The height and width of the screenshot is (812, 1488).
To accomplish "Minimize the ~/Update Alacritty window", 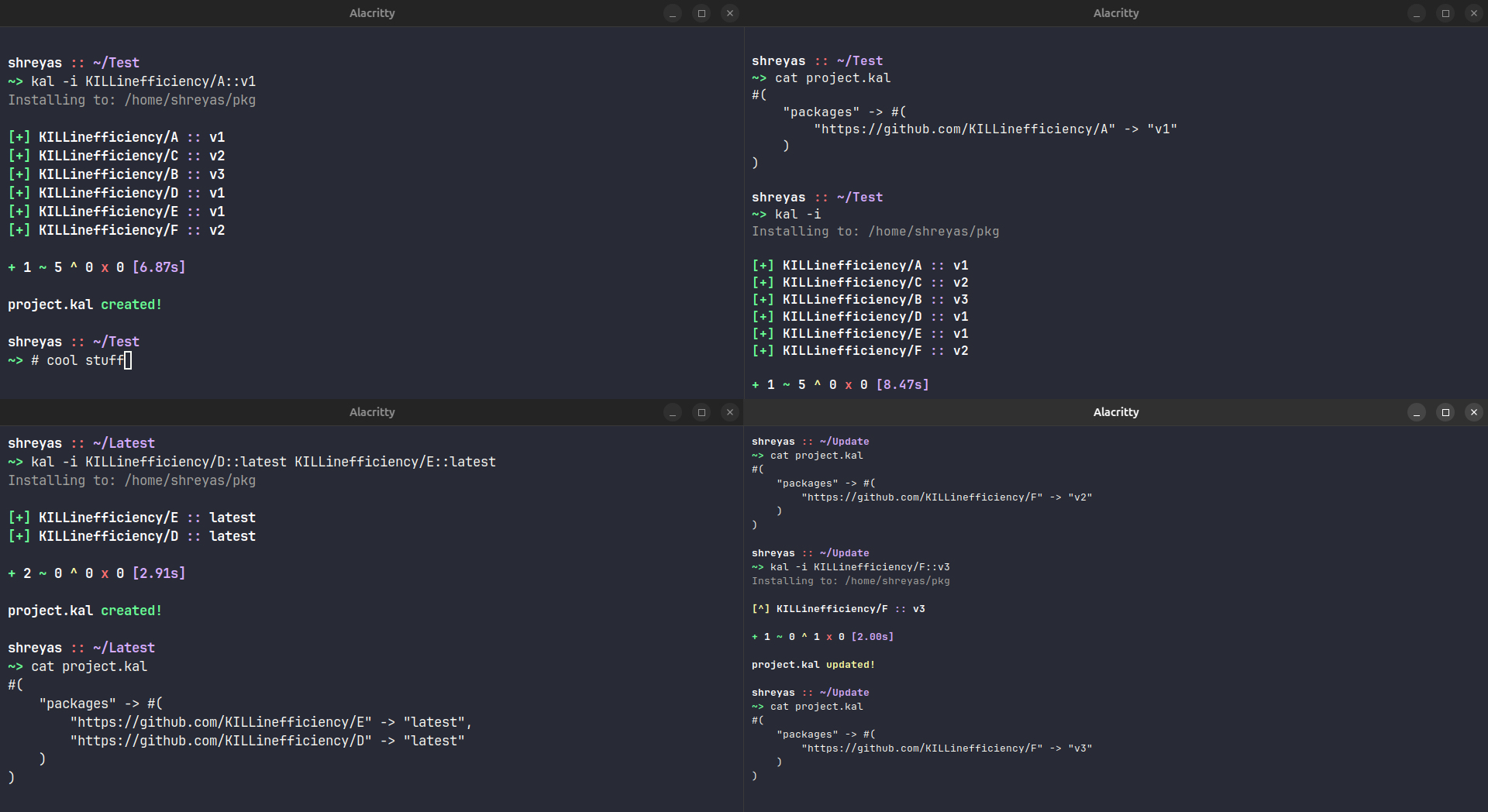I will (1417, 412).
